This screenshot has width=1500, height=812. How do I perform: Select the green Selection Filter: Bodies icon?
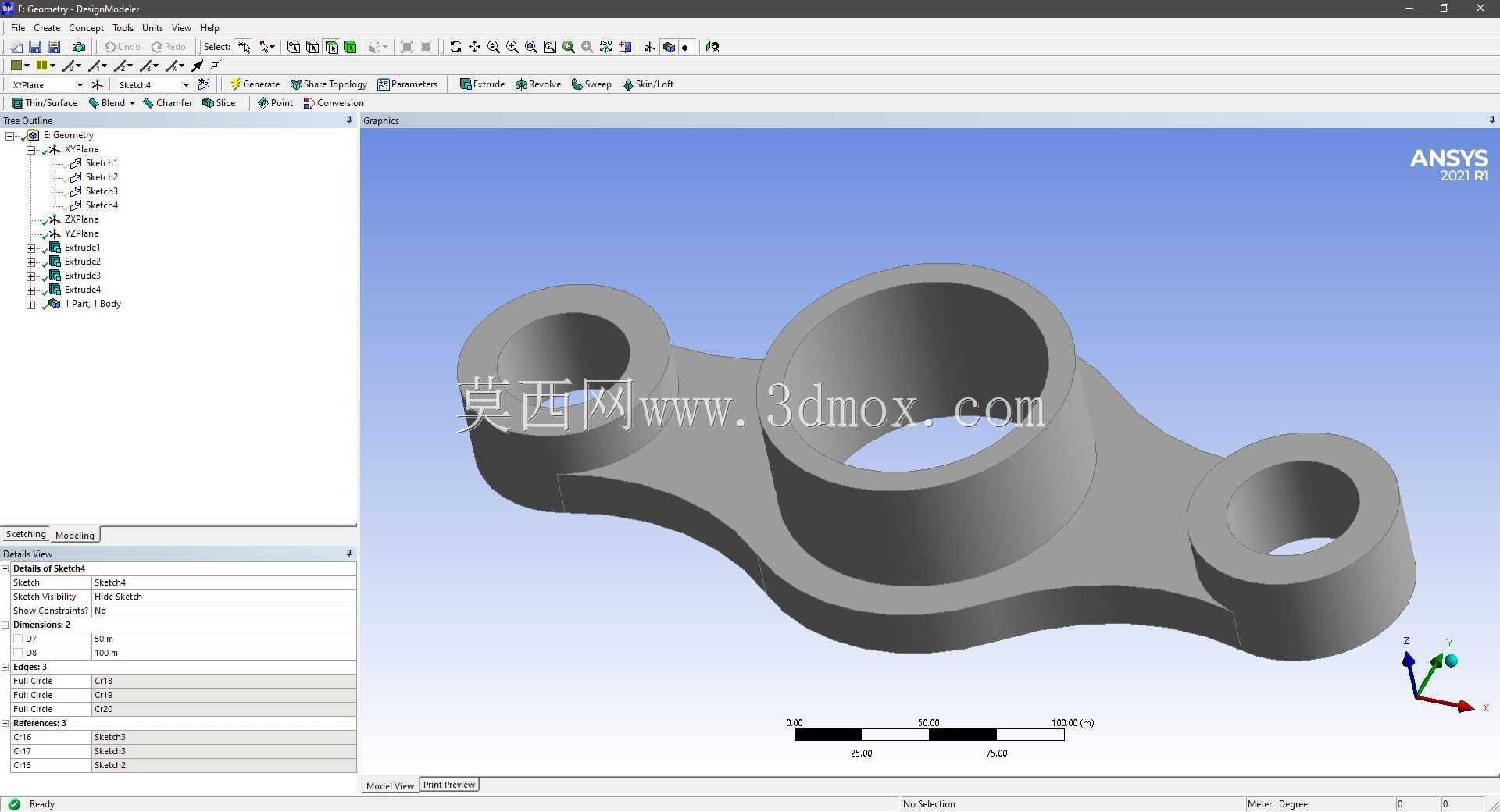(350, 47)
